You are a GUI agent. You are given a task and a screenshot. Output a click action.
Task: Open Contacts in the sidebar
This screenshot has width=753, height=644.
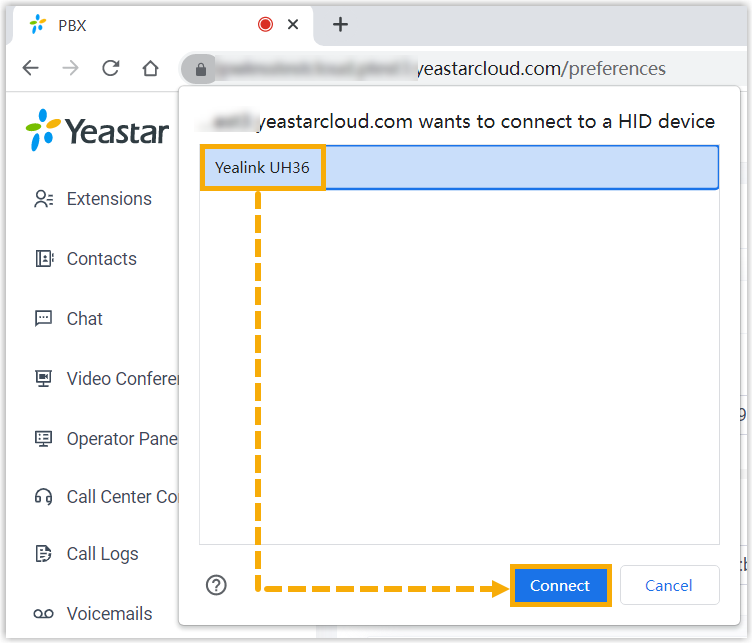coord(102,259)
